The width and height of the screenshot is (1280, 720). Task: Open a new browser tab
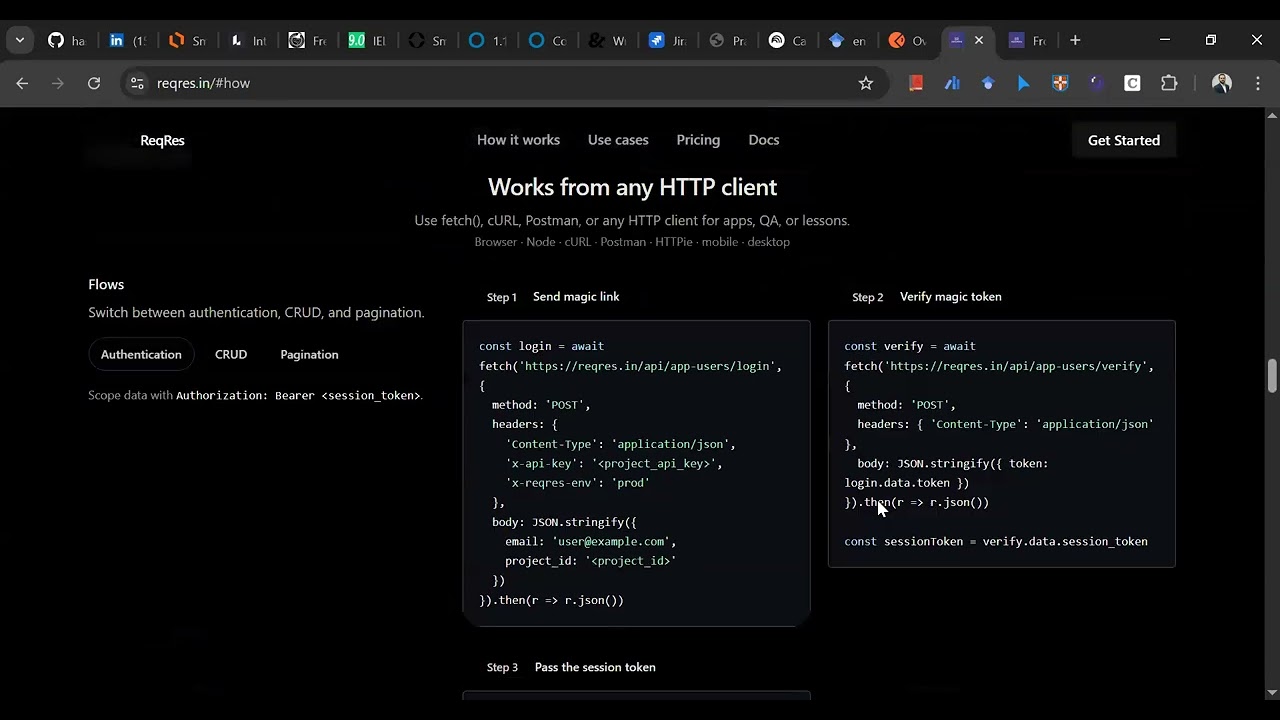point(1075,40)
